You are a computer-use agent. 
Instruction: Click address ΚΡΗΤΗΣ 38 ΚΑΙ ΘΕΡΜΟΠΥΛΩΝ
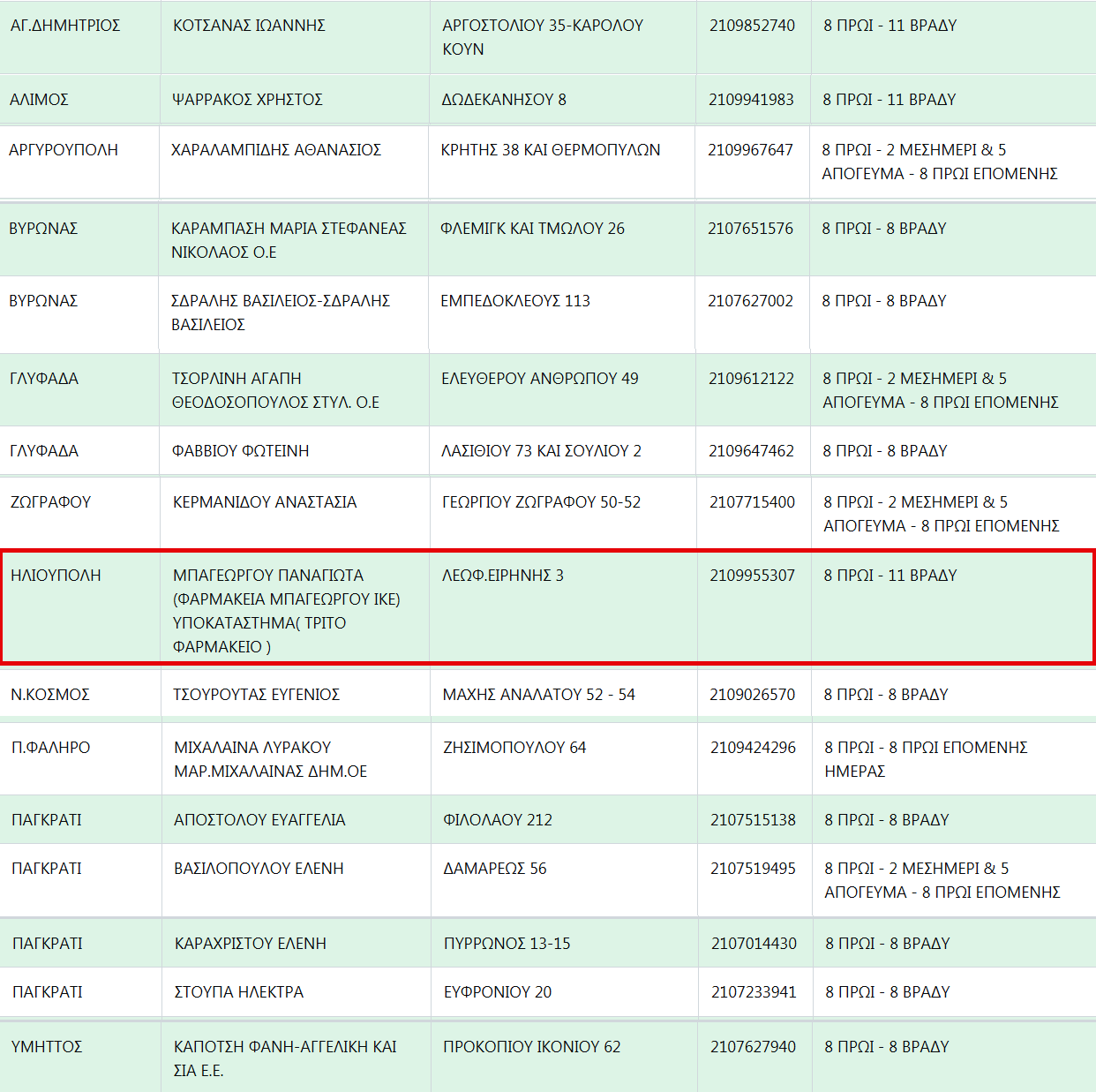pos(551,150)
